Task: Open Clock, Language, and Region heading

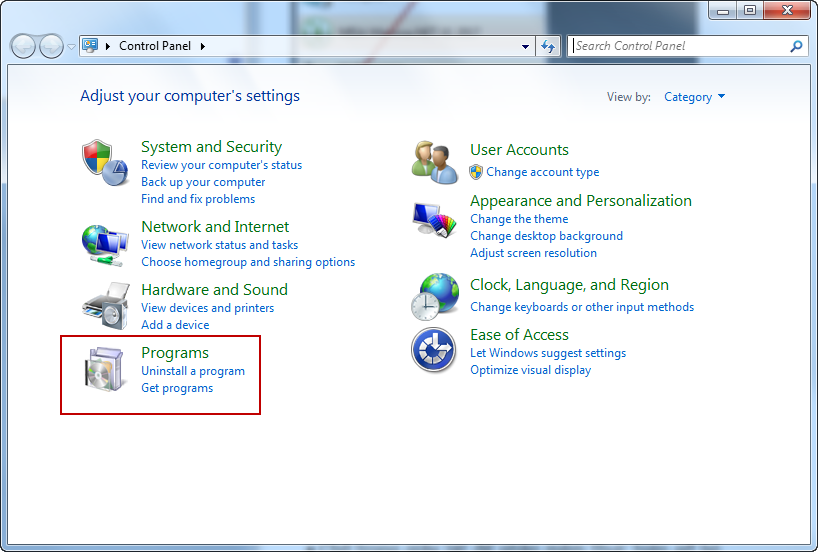Action: (x=569, y=285)
